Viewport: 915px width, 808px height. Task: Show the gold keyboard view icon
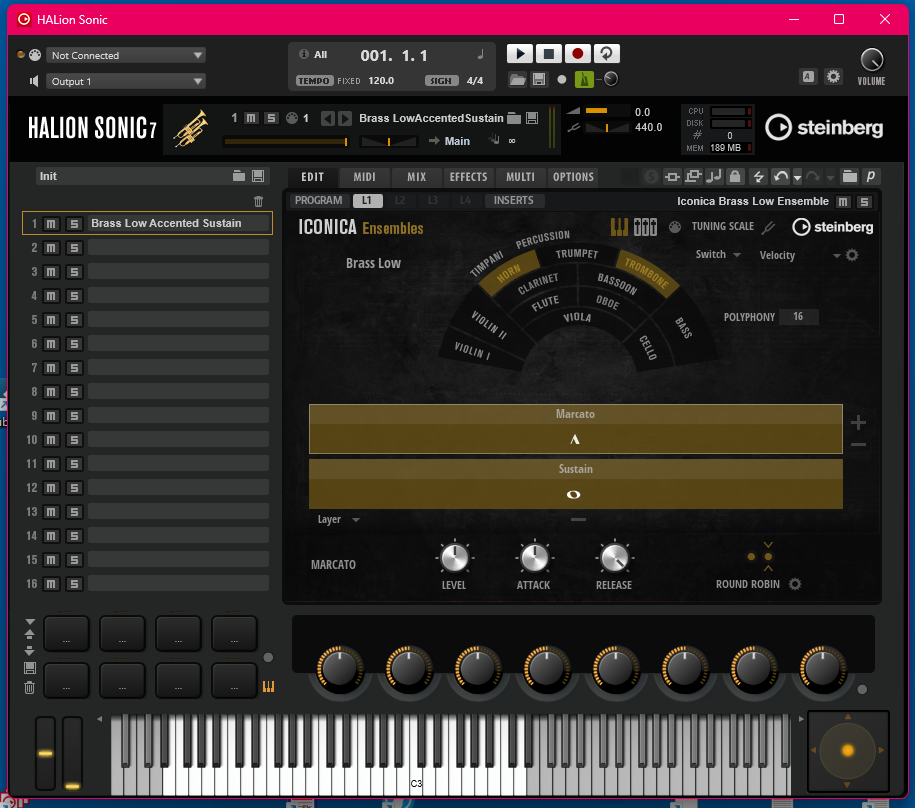619,227
